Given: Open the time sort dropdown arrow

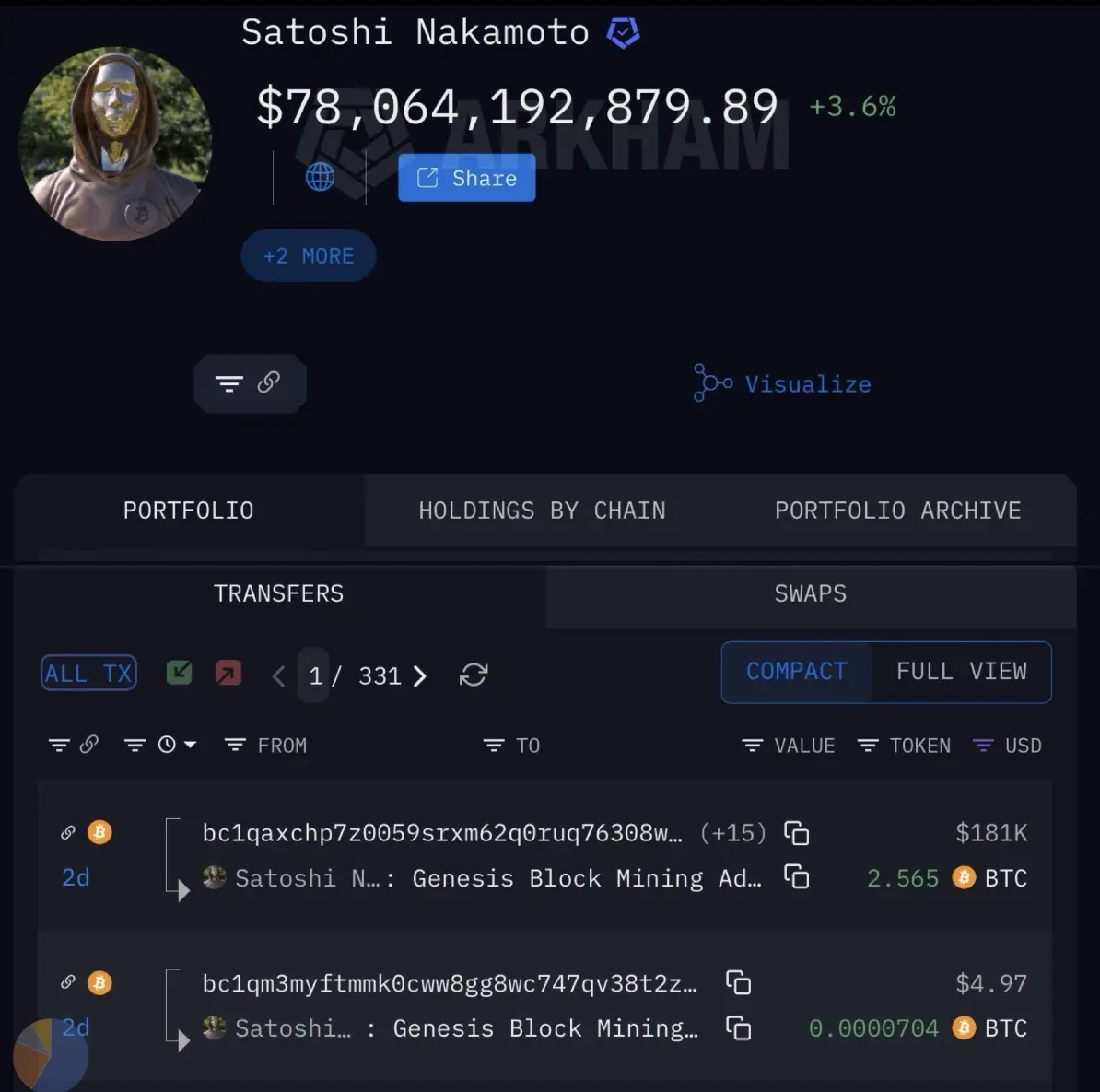Looking at the screenshot, I should (x=190, y=745).
